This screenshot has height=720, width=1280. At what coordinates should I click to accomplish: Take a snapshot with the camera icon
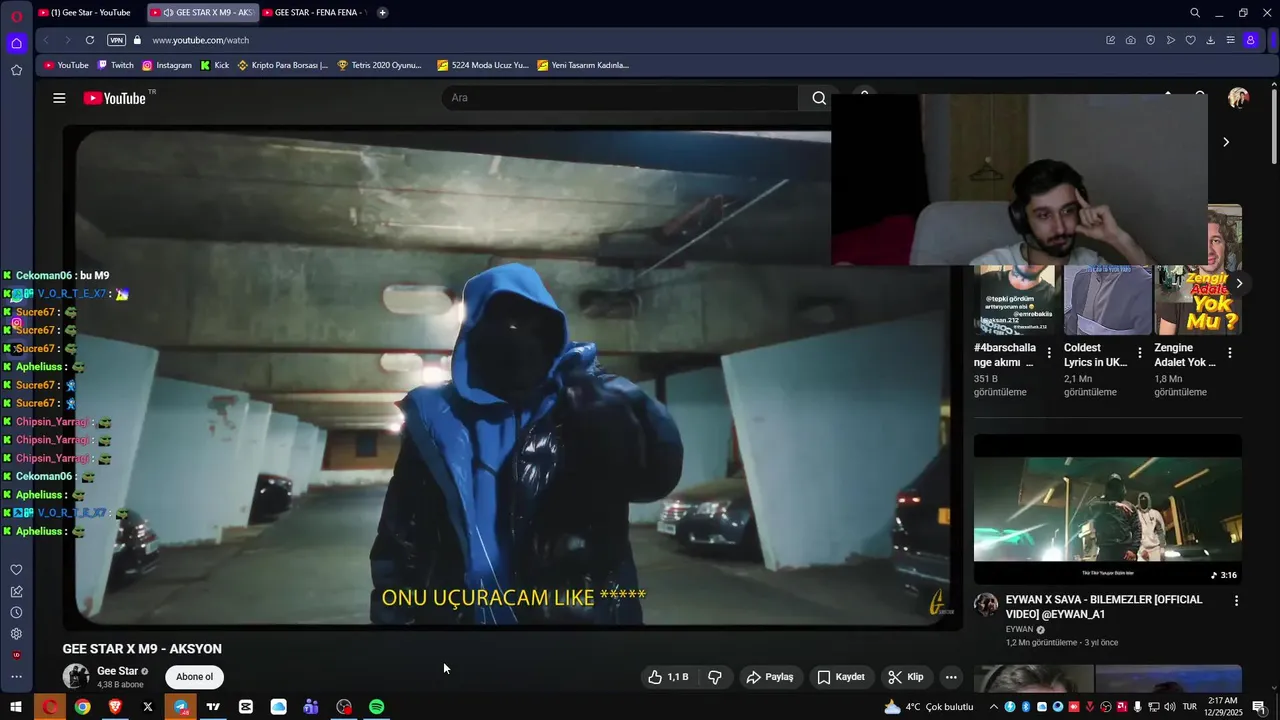tap(1130, 40)
